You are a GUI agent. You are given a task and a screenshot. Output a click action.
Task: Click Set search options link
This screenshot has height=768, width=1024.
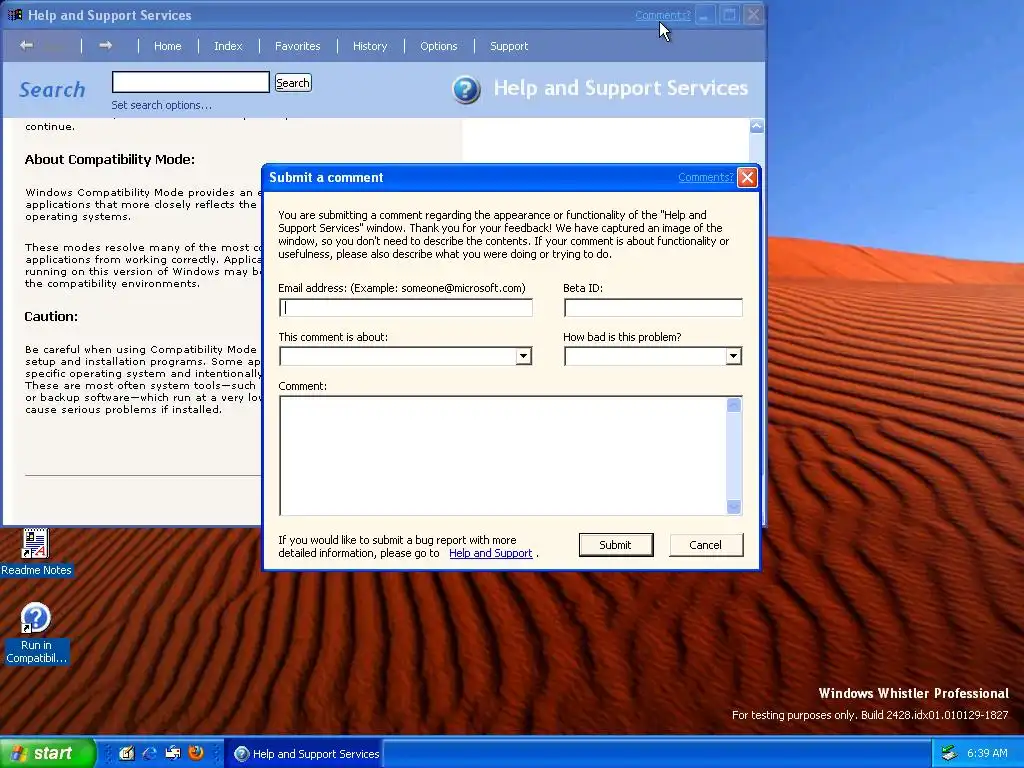coord(161,105)
